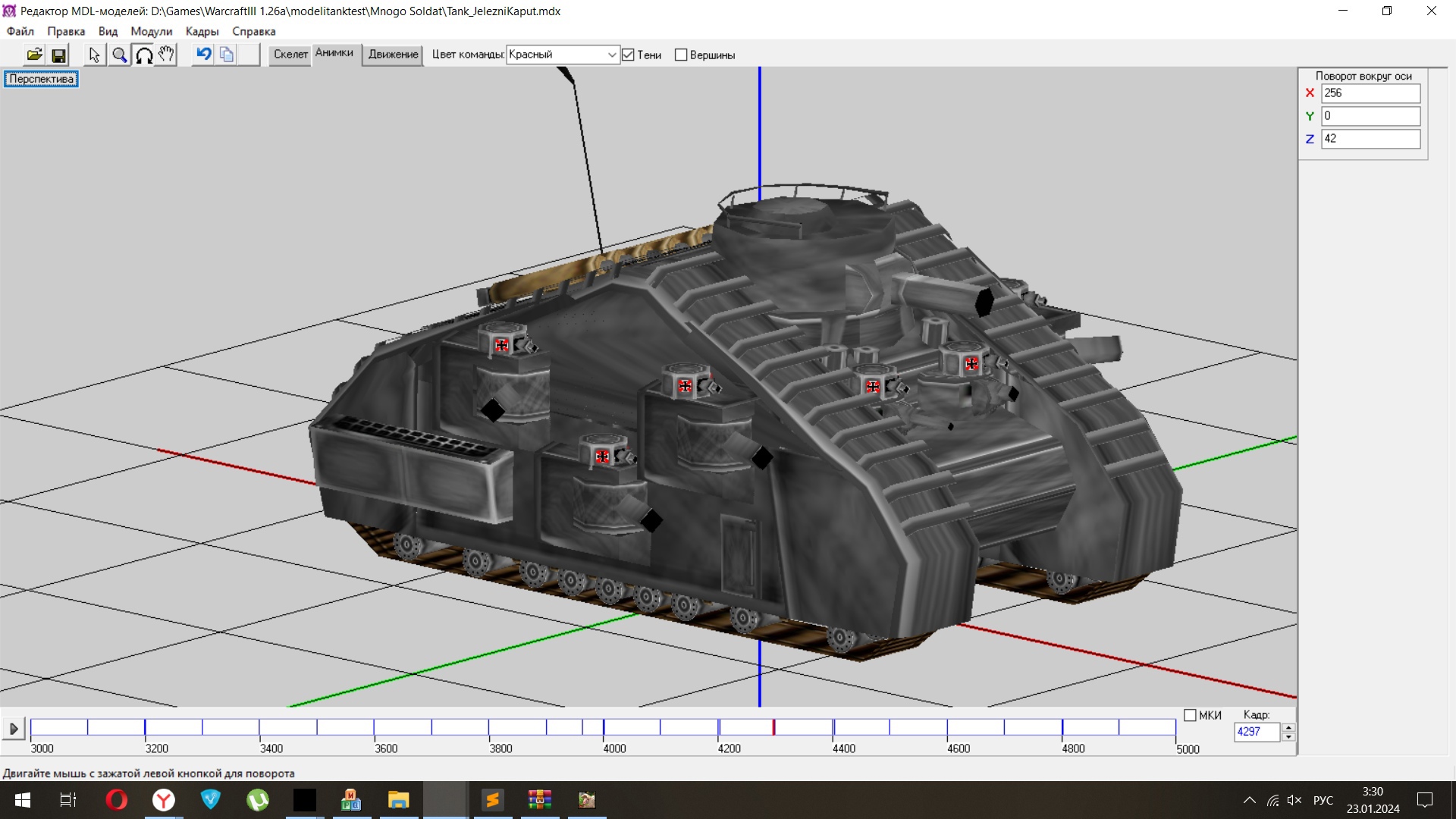Click the save floppy disk icon
This screenshot has height=819, width=1456.
click(58, 55)
